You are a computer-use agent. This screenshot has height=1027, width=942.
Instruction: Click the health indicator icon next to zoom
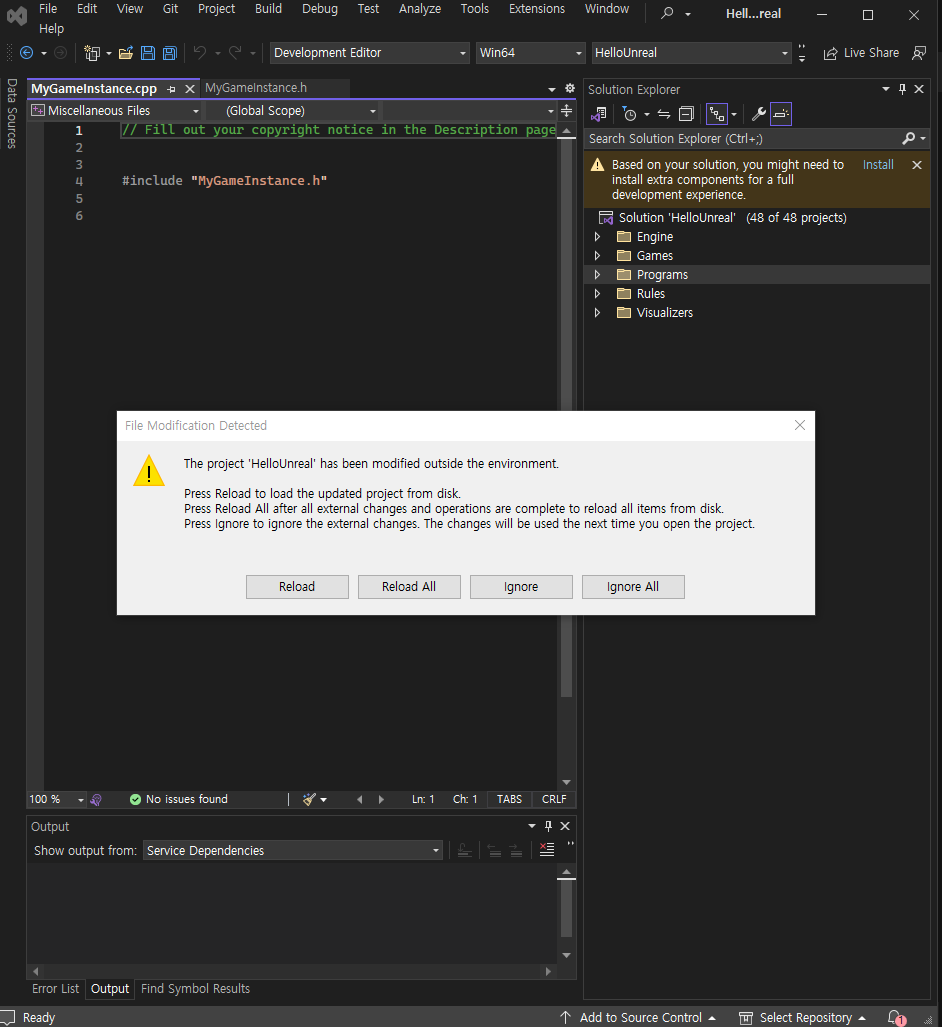click(x=96, y=799)
